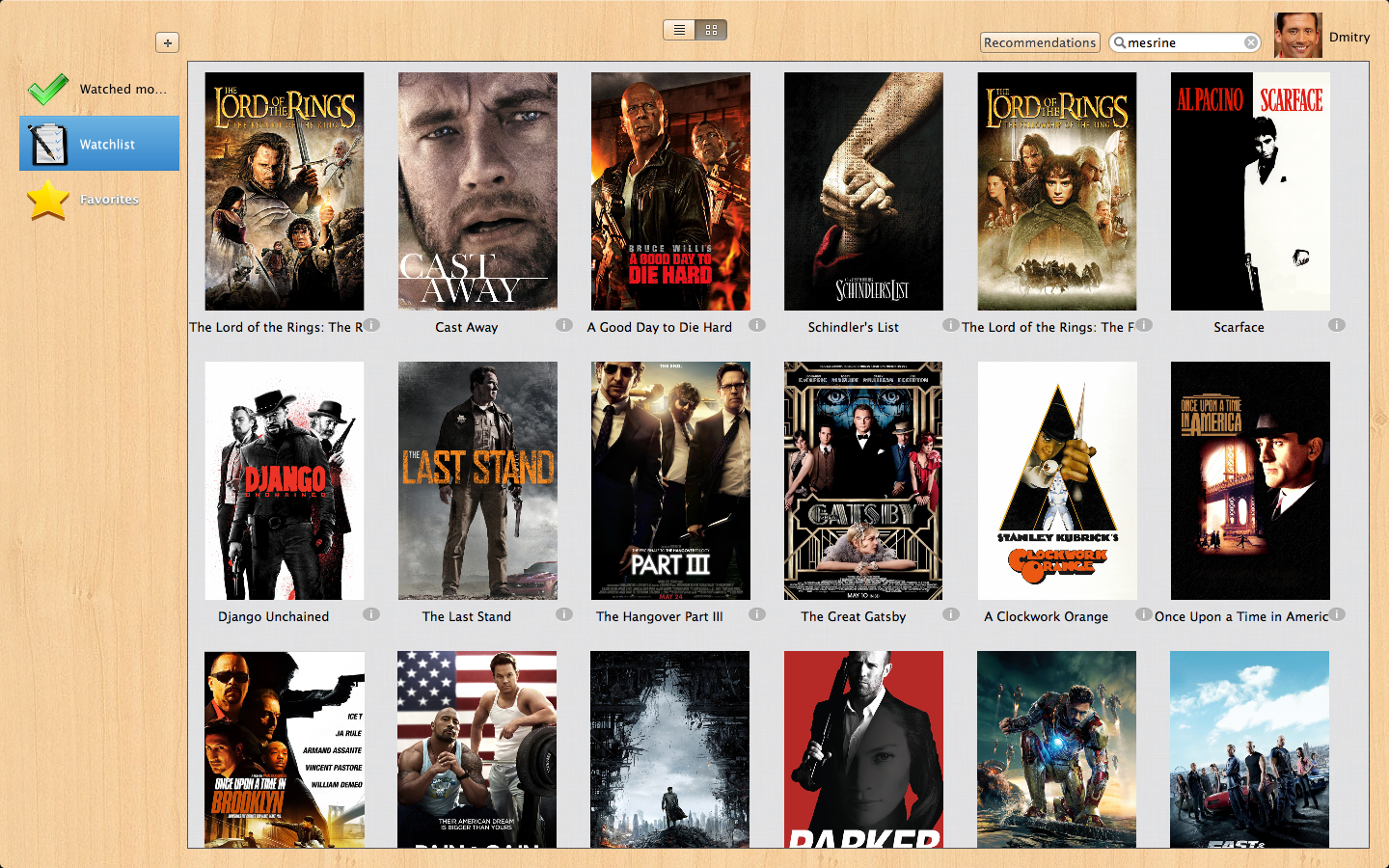Click A Clockwork Orange title text

(1047, 616)
